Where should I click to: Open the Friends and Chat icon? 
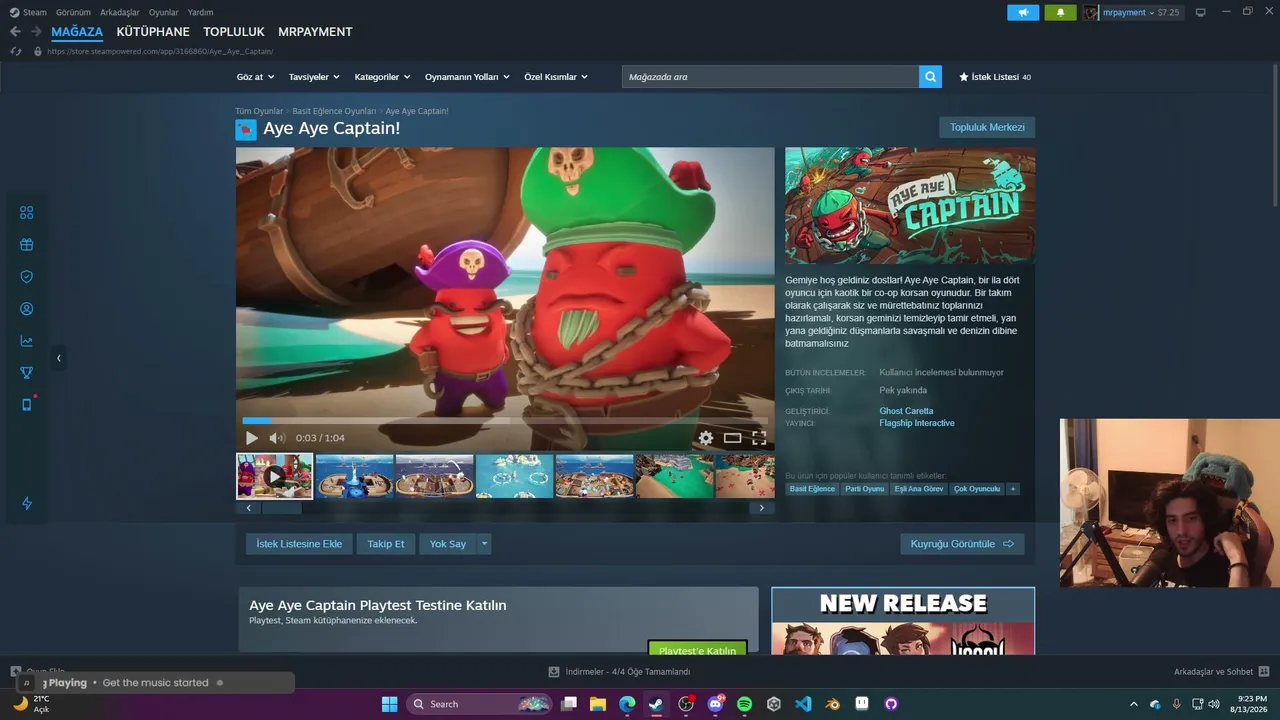click(1264, 672)
